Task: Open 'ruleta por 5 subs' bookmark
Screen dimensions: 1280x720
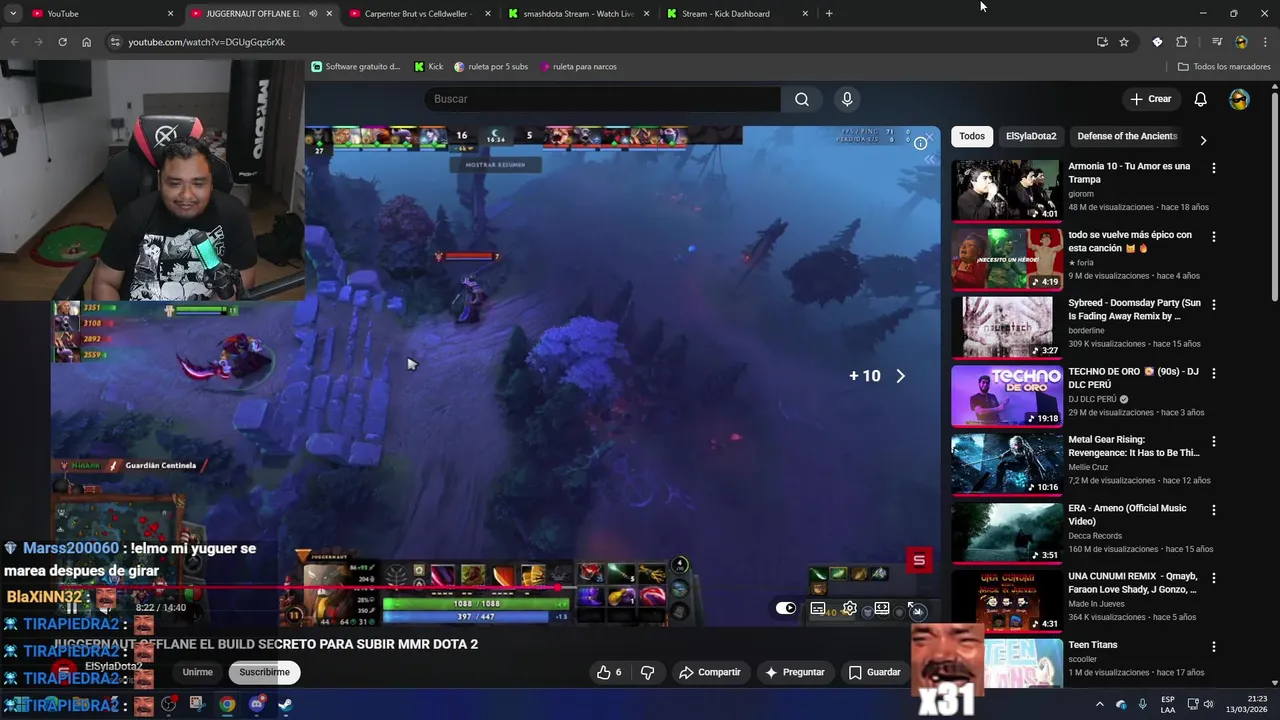Action: pos(491,67)
